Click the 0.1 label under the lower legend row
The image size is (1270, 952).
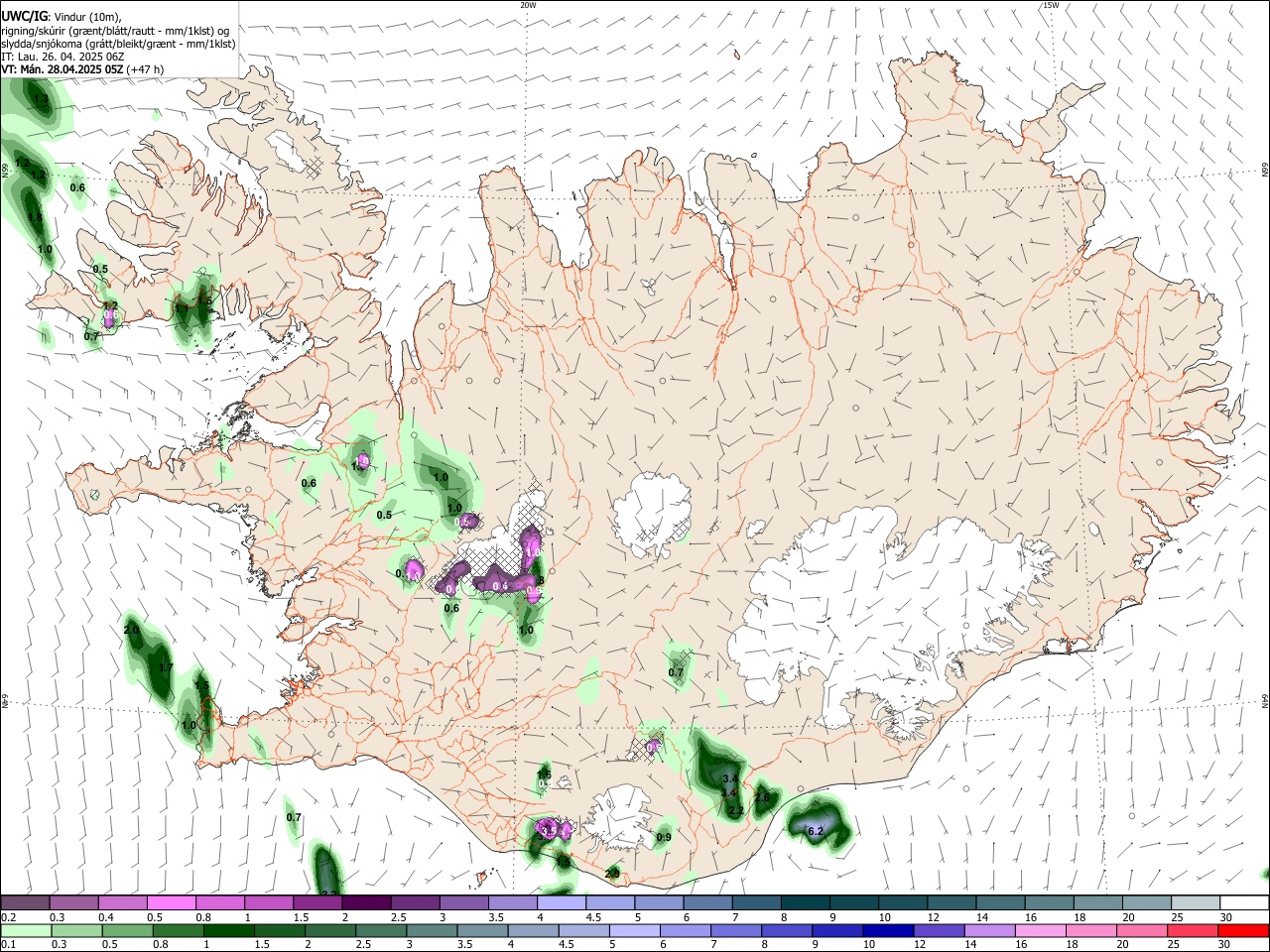7,944
